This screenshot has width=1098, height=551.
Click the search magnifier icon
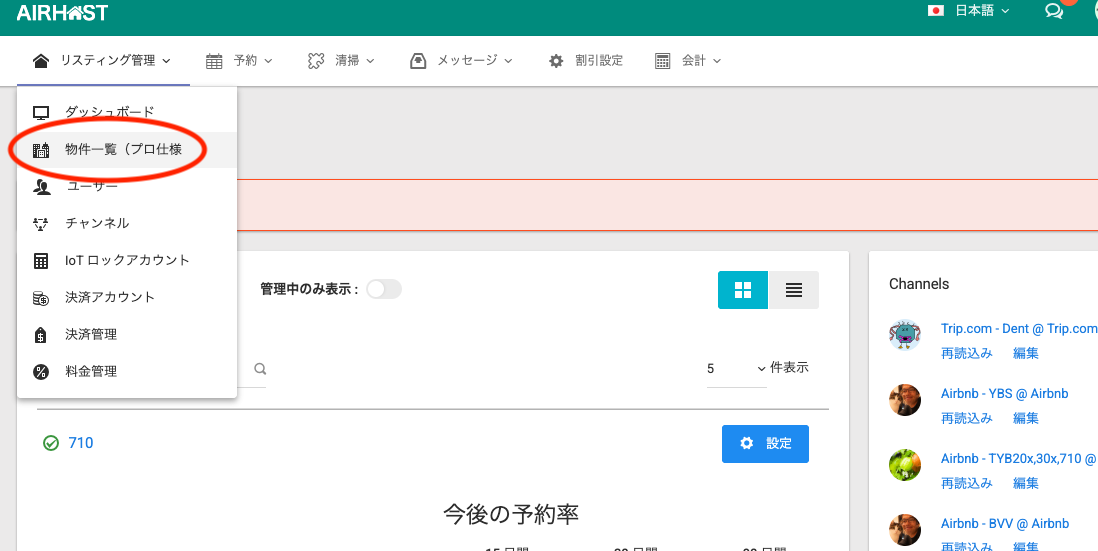coord(260,369)
